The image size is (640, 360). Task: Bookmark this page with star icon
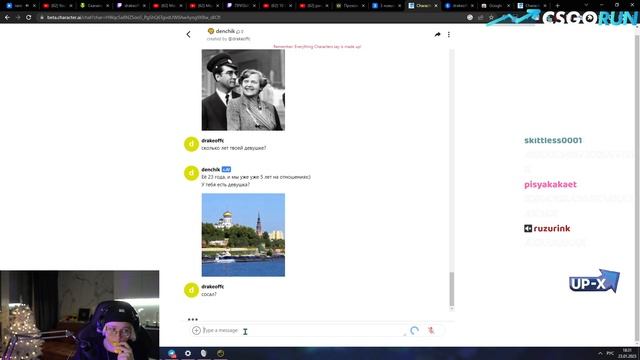click(491, 18)
